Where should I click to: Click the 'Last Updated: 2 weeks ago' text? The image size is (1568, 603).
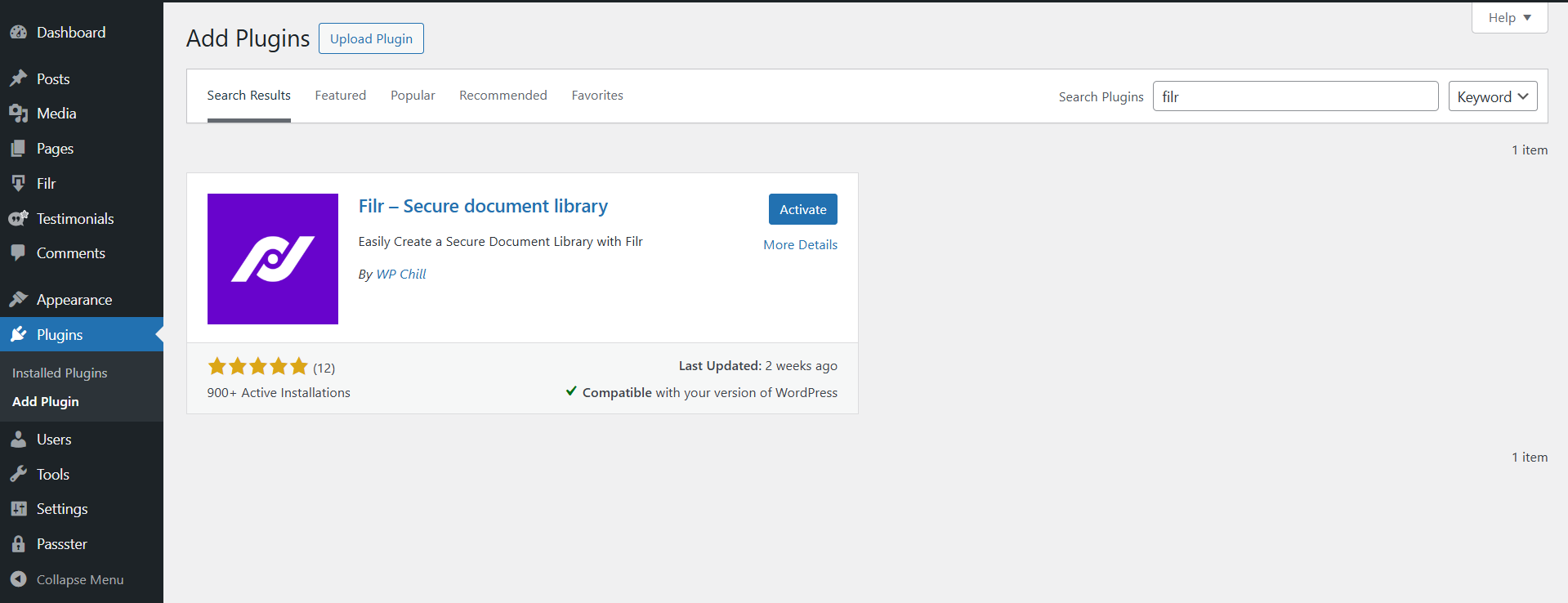tap(758, 365)
